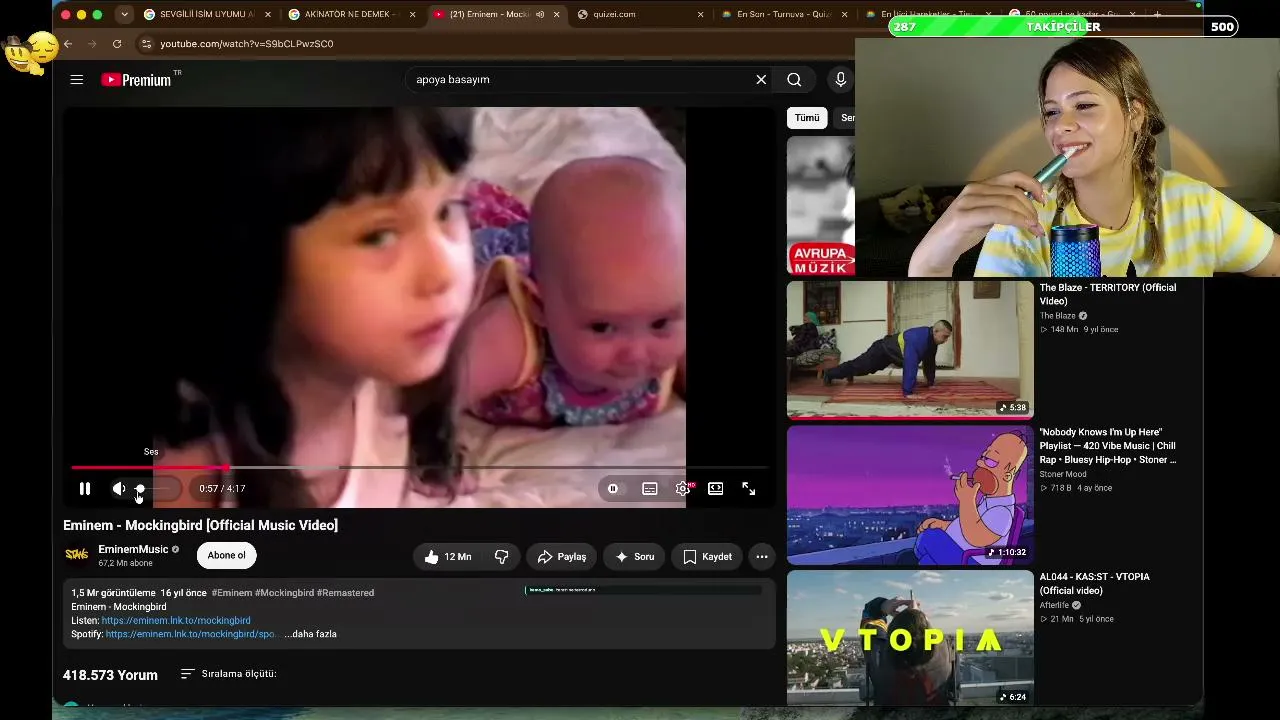
Task: Mute the video with the speaker icon
Action: 118,489
